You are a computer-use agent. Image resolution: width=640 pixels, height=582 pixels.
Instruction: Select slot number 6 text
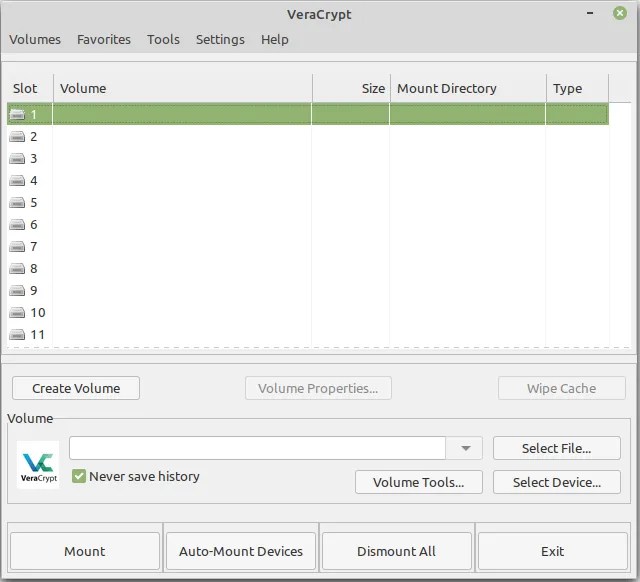(x=34, y=225)
